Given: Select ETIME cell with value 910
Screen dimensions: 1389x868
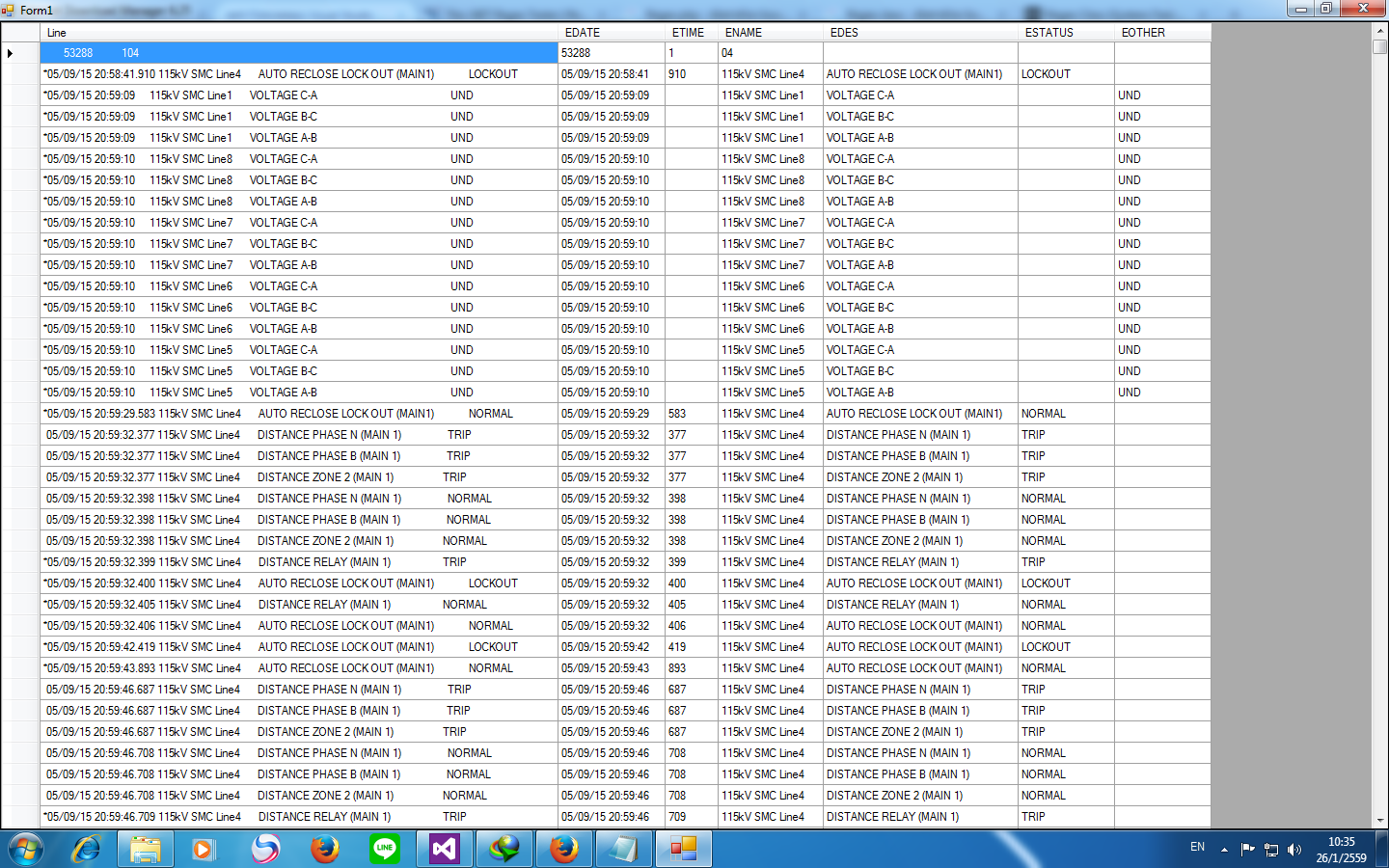Looking at the screenshot, I should click(692, 74).
